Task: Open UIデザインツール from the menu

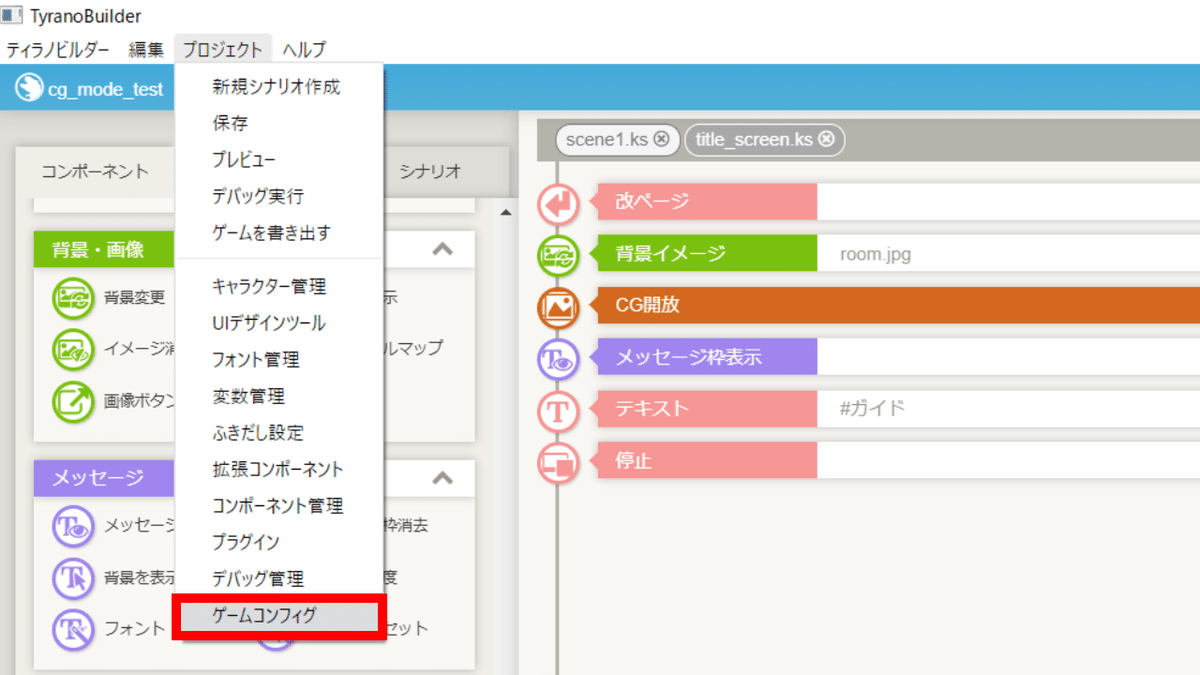Action: point(279,323)
